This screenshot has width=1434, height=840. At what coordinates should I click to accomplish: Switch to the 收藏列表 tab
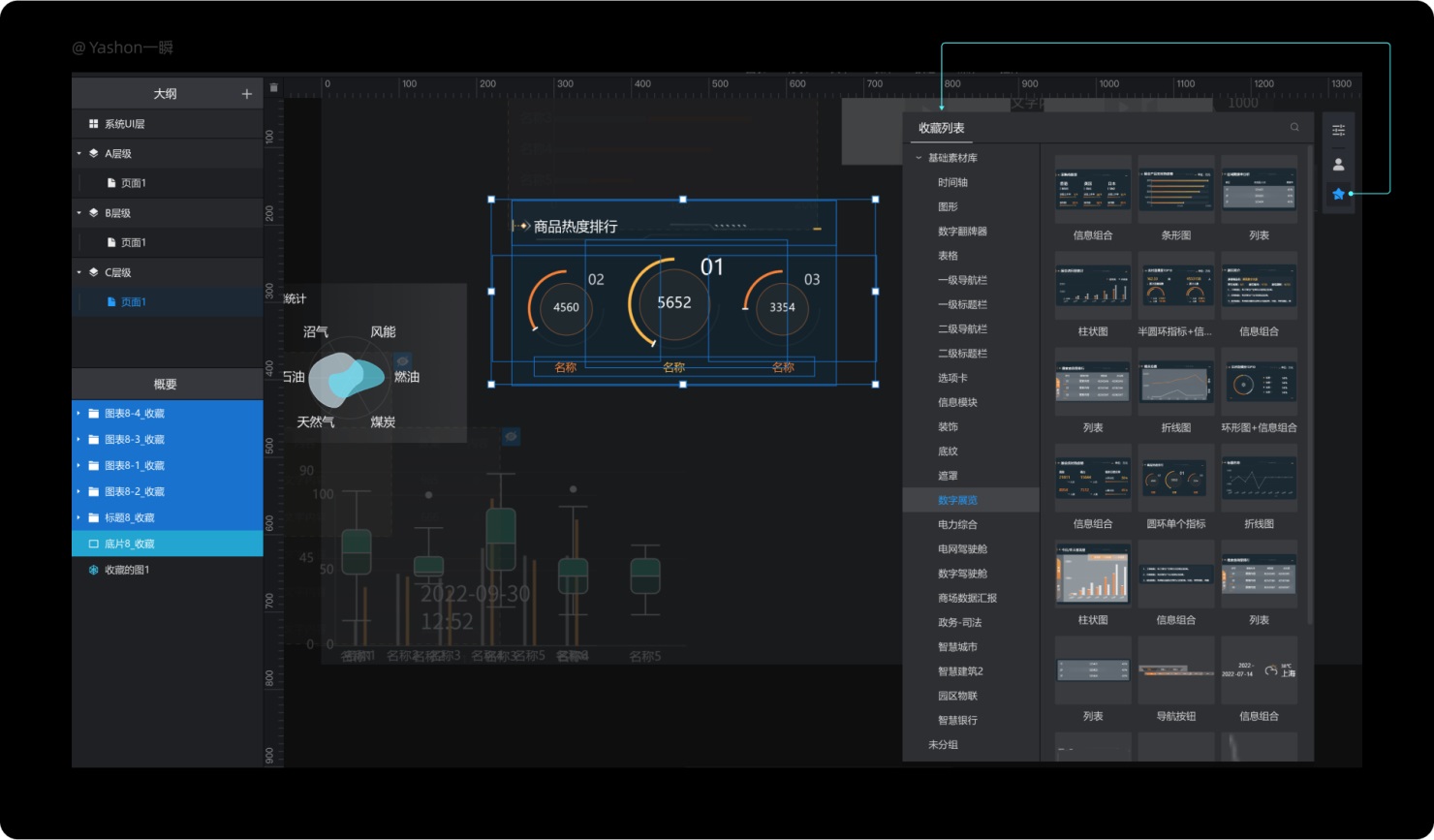tap(941, 128)
